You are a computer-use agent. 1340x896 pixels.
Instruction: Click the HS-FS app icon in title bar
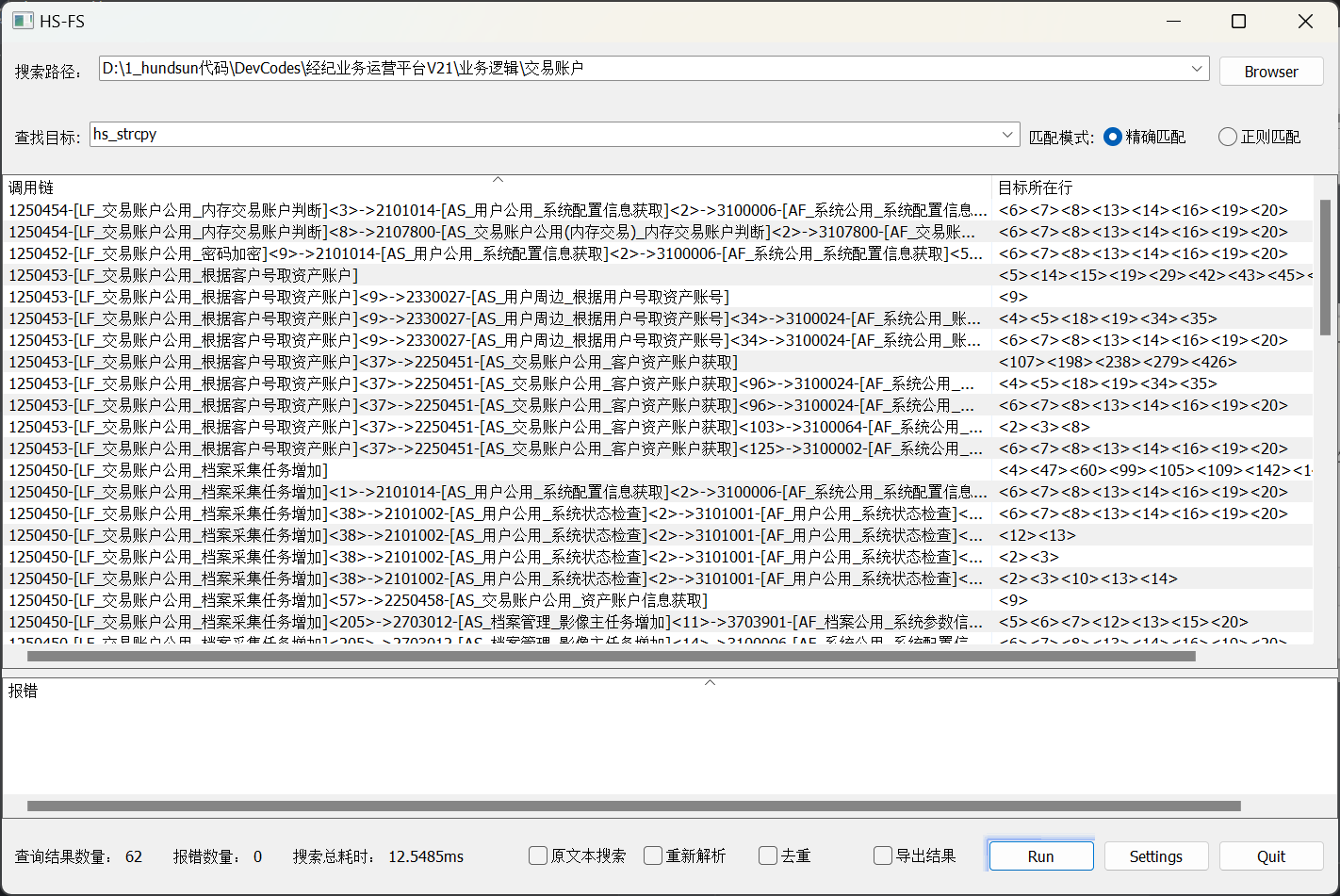tap(23, 21)
